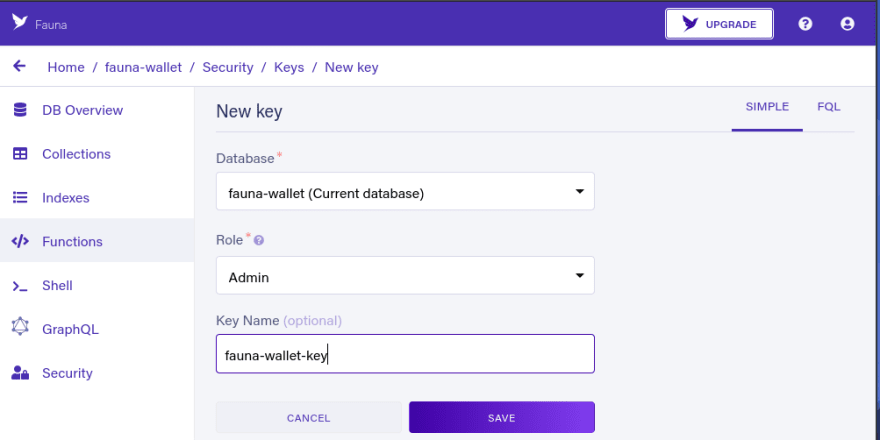Click the Functions code brackets icon
This screenshot has width=880, height=440.
click(20, 241)
